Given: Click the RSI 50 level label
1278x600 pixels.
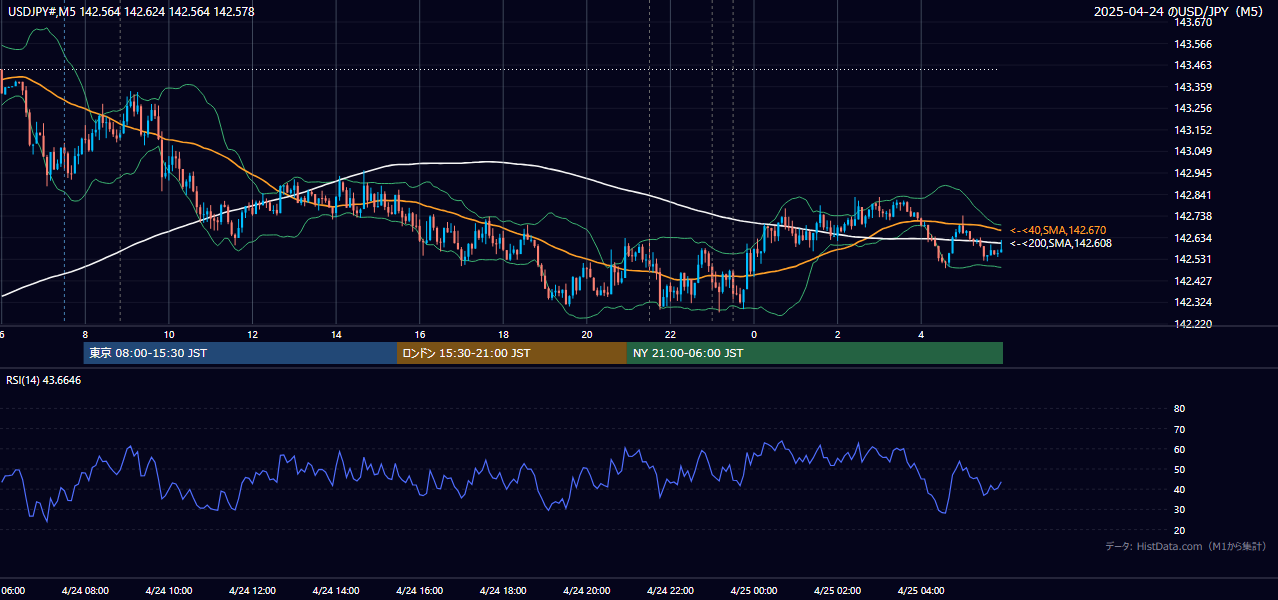Looking at the screenshot, I should (1179, 469).
